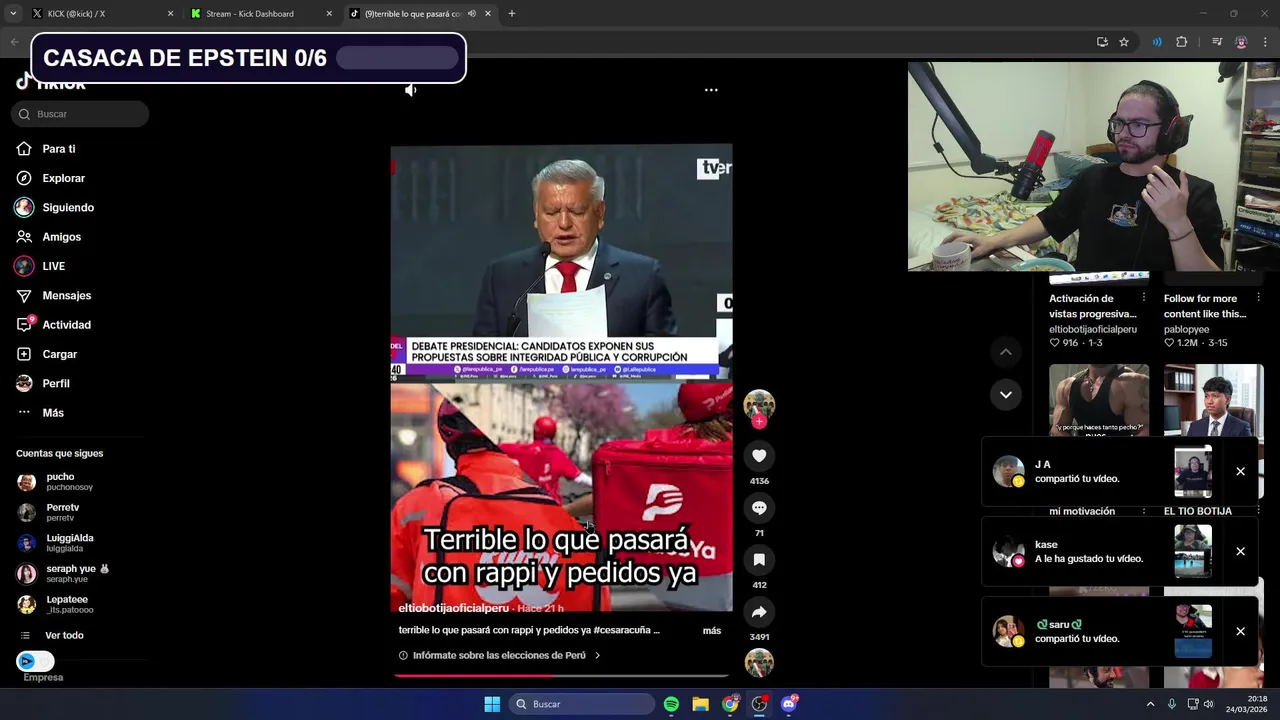
Task: Bookmark the video to favorites (412)
Action: (x=759, y=560)
